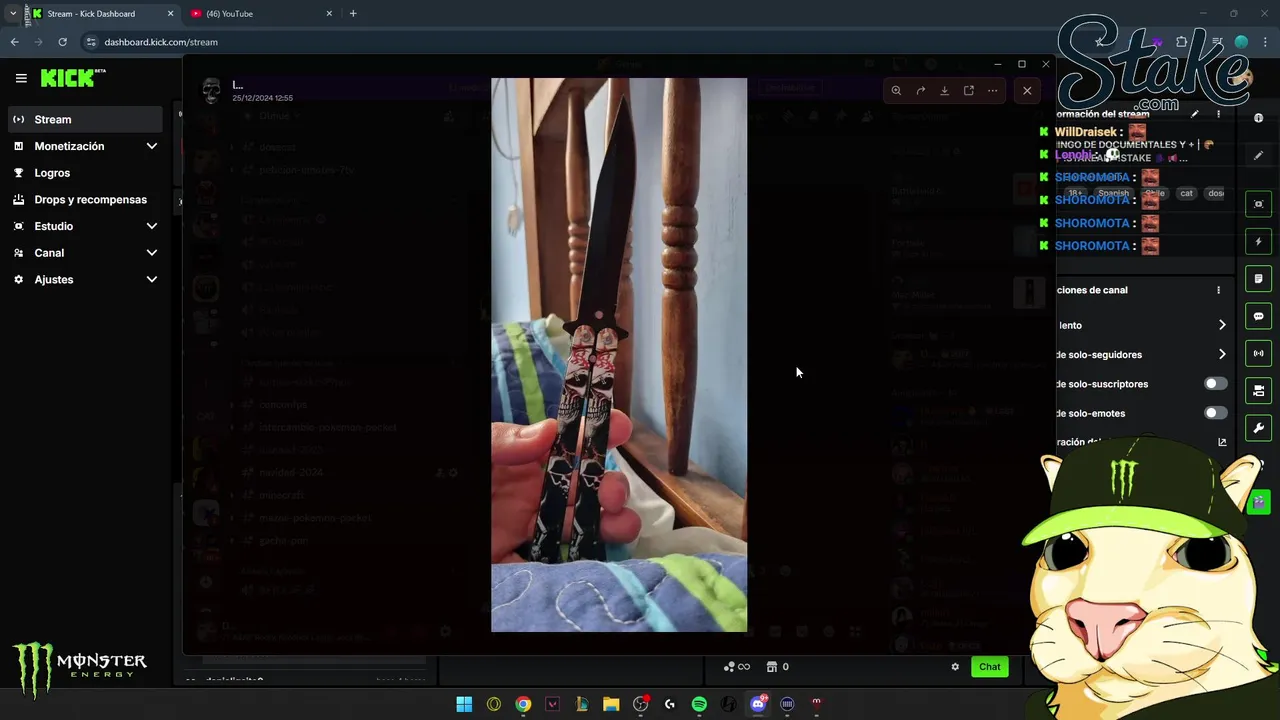Viewport: 1280px width, 720px height.
Task: Click the Logros trophy icon
Action: [x=19, y=173]
